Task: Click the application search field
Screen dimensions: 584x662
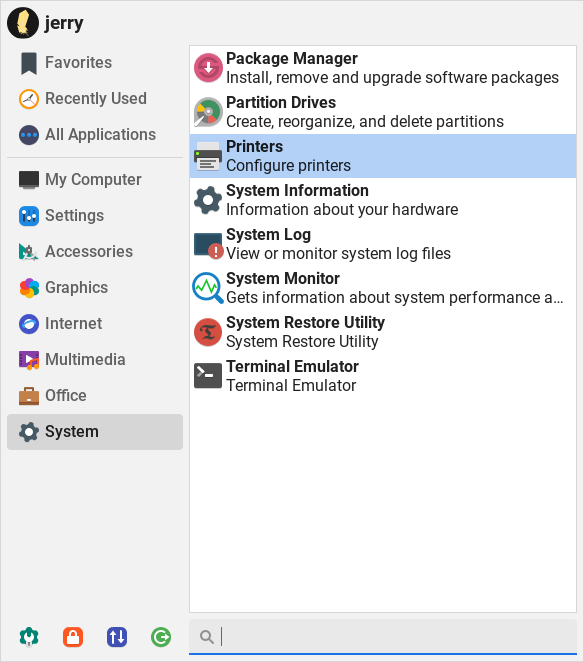Action: (383, 637)
